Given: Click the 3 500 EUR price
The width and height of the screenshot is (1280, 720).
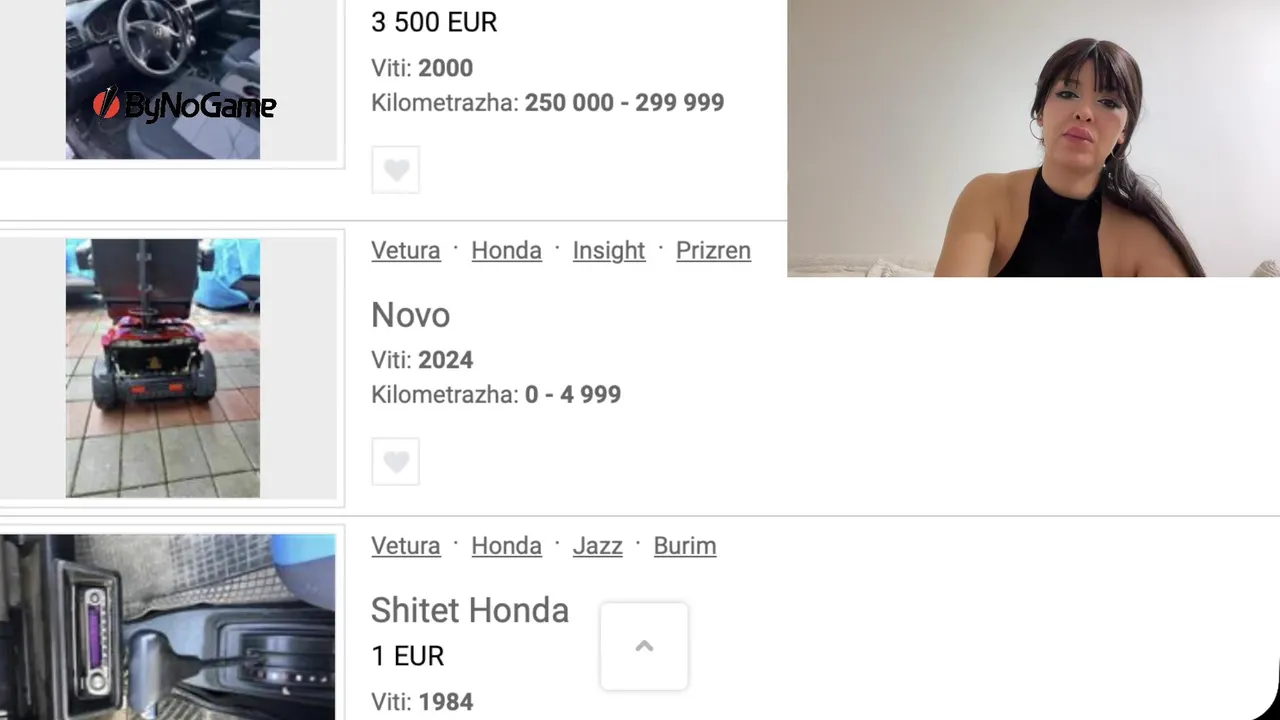Looking at the screenshot, I should click(x=434, y=22).
